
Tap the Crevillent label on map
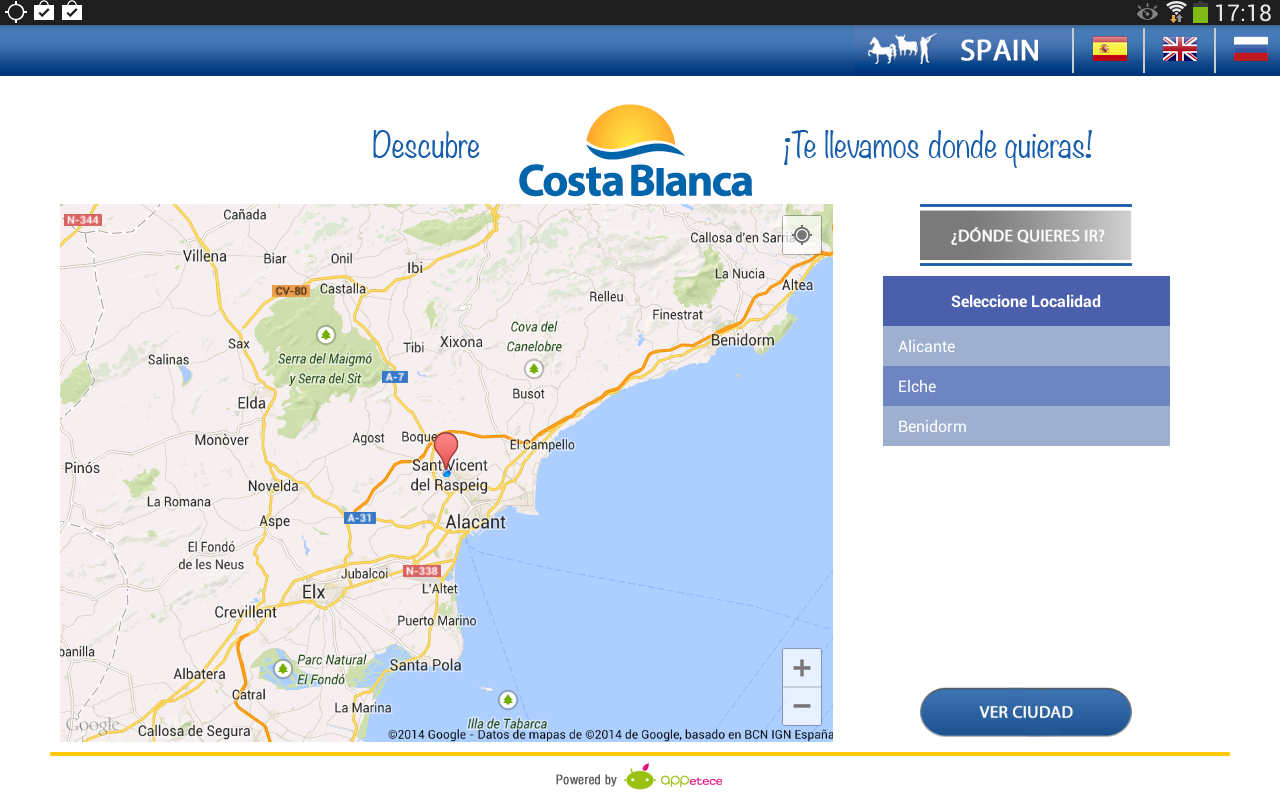click(x=246, y=612)
